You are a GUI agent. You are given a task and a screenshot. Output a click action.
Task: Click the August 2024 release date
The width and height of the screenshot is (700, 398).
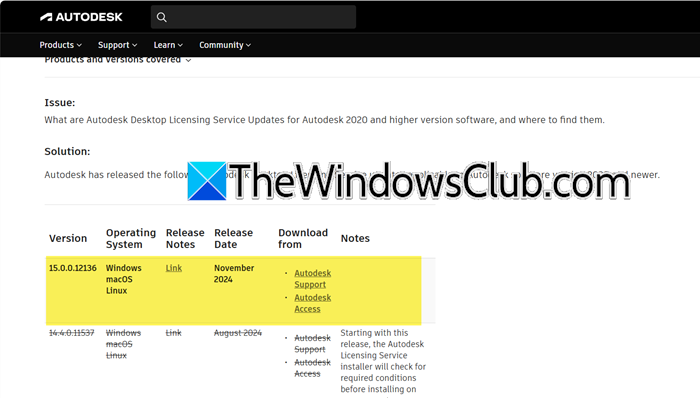point(238,333)
